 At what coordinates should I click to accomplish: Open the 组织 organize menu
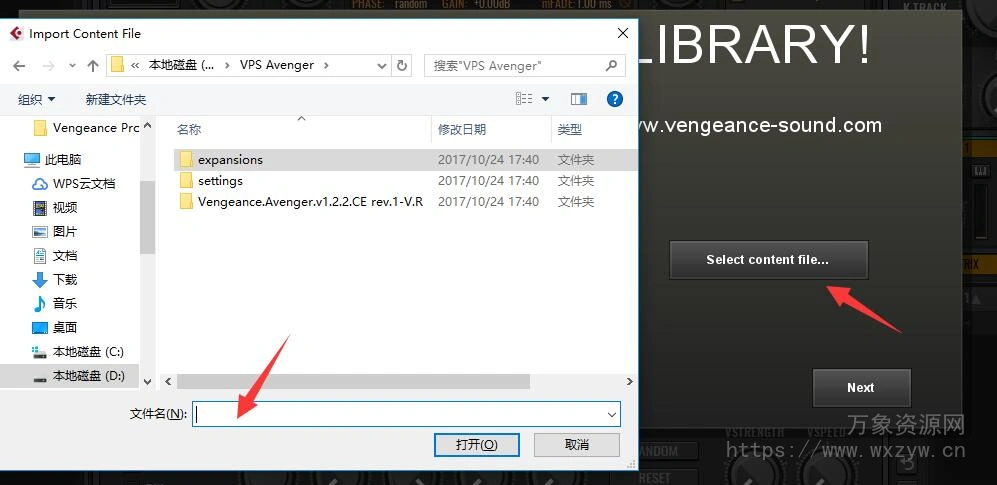pyautogui.click(x=37, y=99)
